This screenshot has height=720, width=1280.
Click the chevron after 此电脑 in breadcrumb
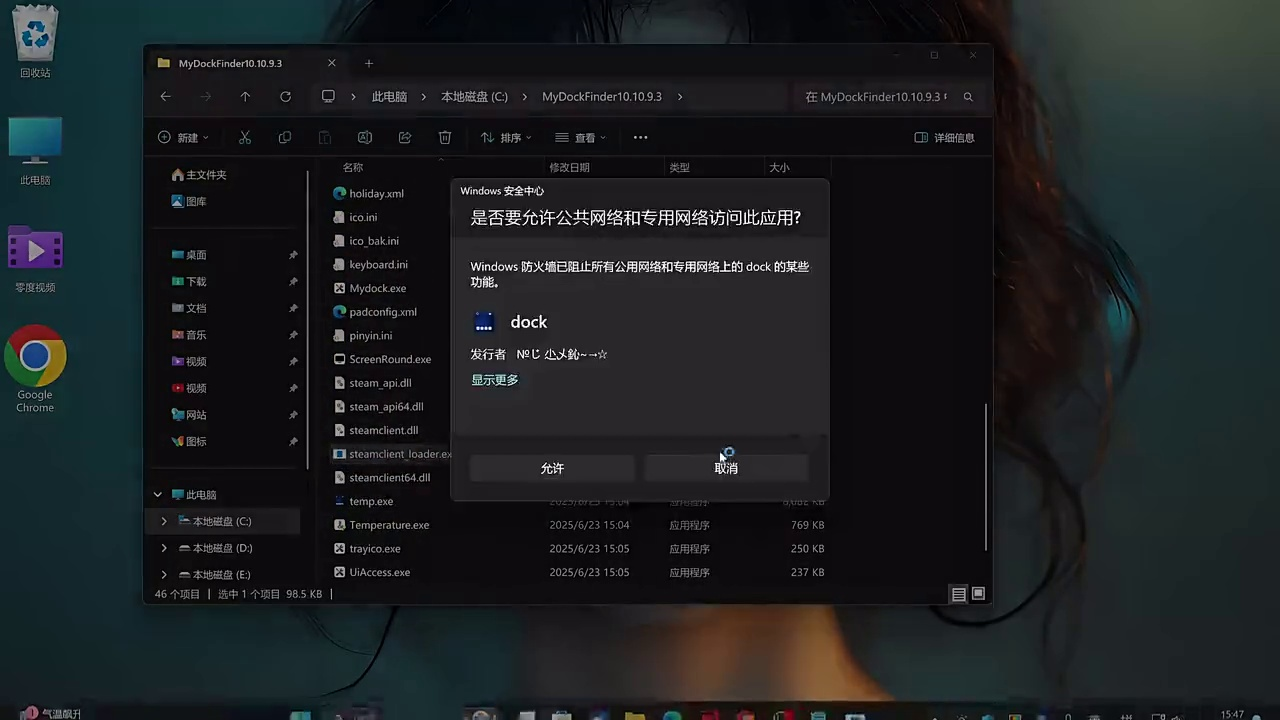[424, 97]
